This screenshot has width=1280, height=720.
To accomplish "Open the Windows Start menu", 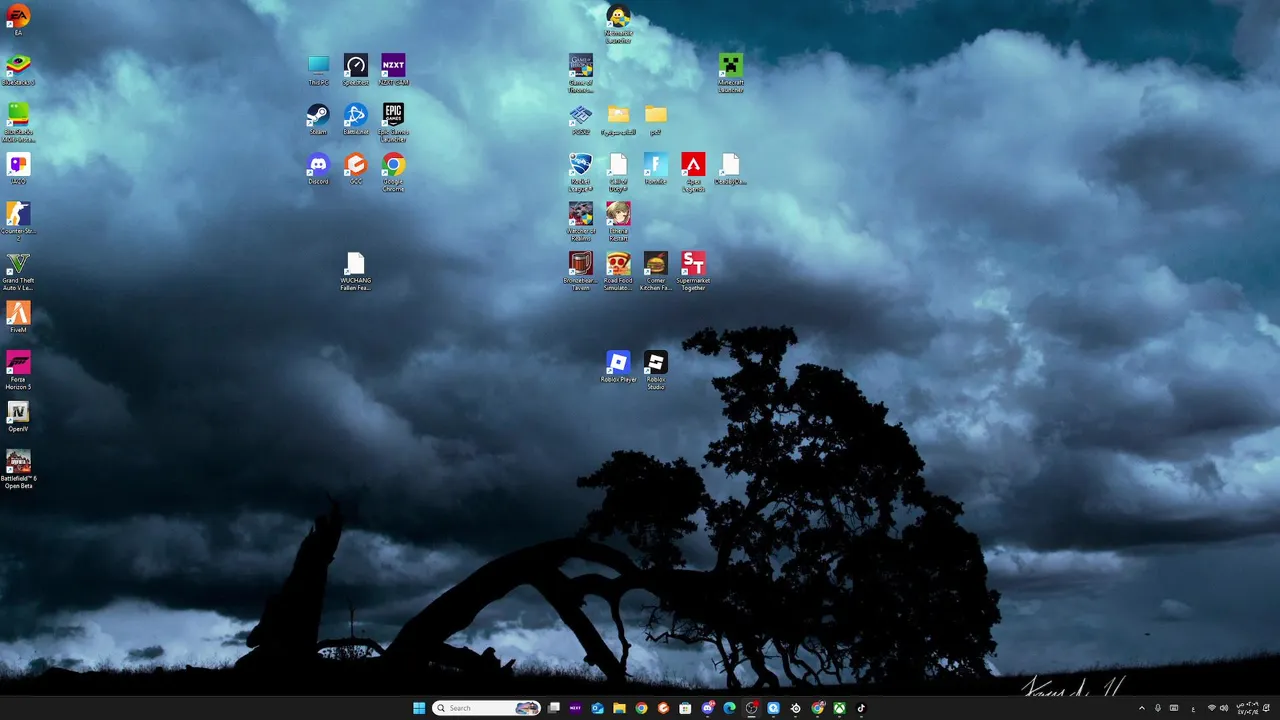I will (419, 708).
